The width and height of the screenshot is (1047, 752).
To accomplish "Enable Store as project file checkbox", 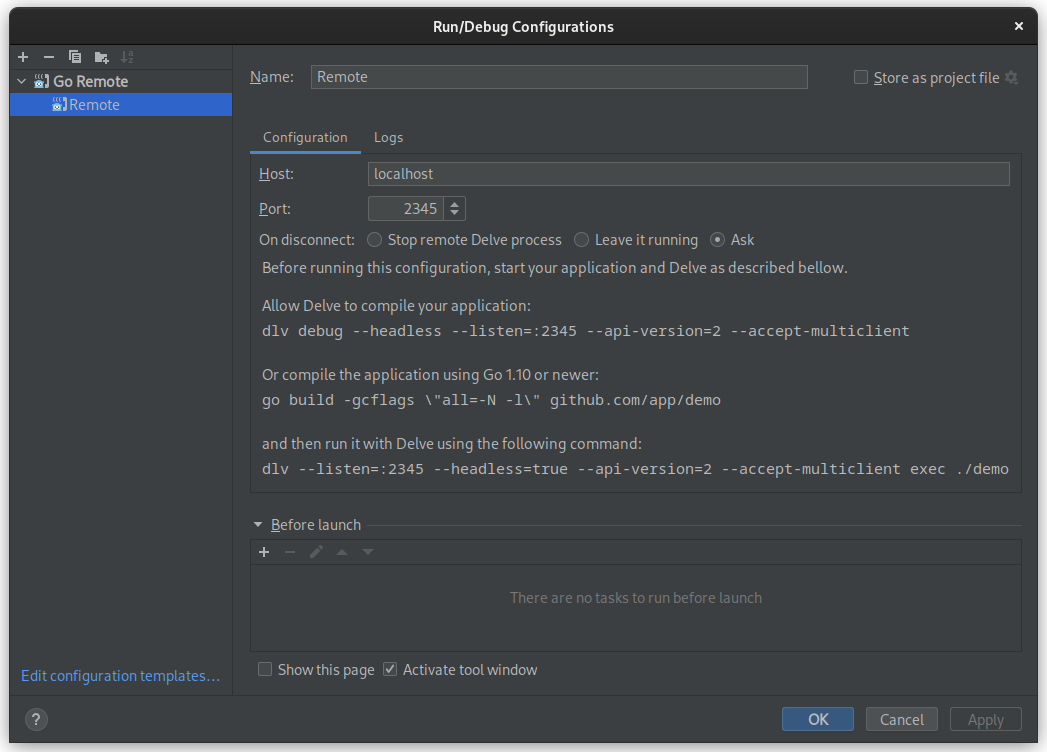I will click(861, 78).
